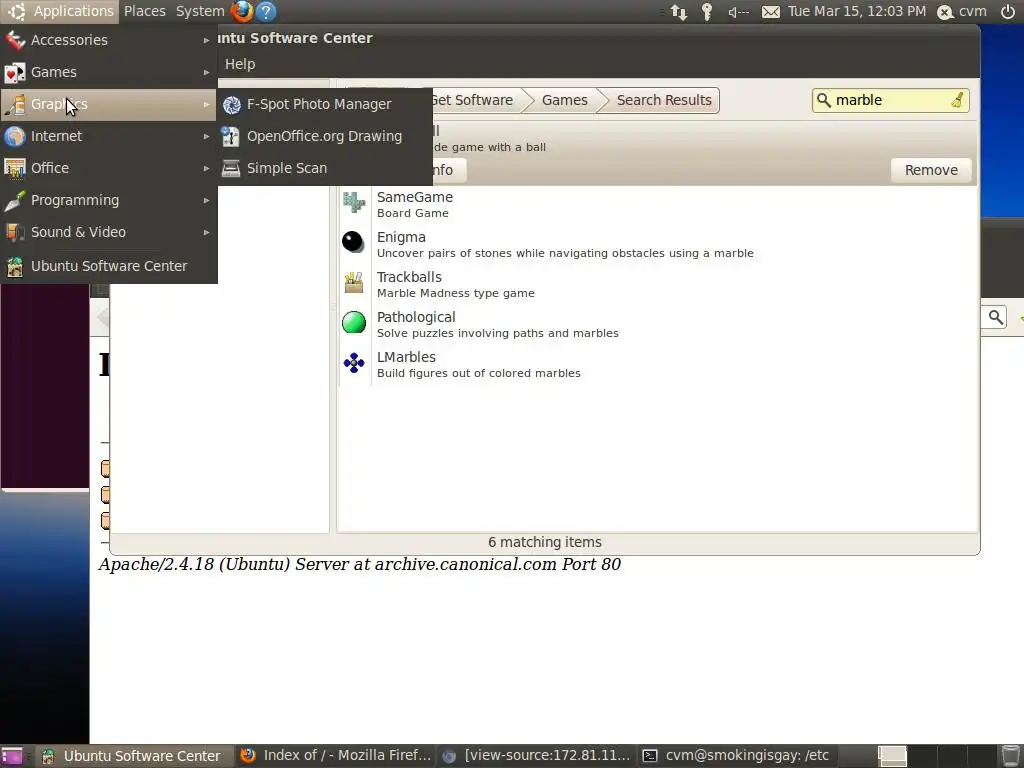Open the mail envelope indicator
Image resolution: width=1024 pixels, height=768 pixels.
(771, 12)
